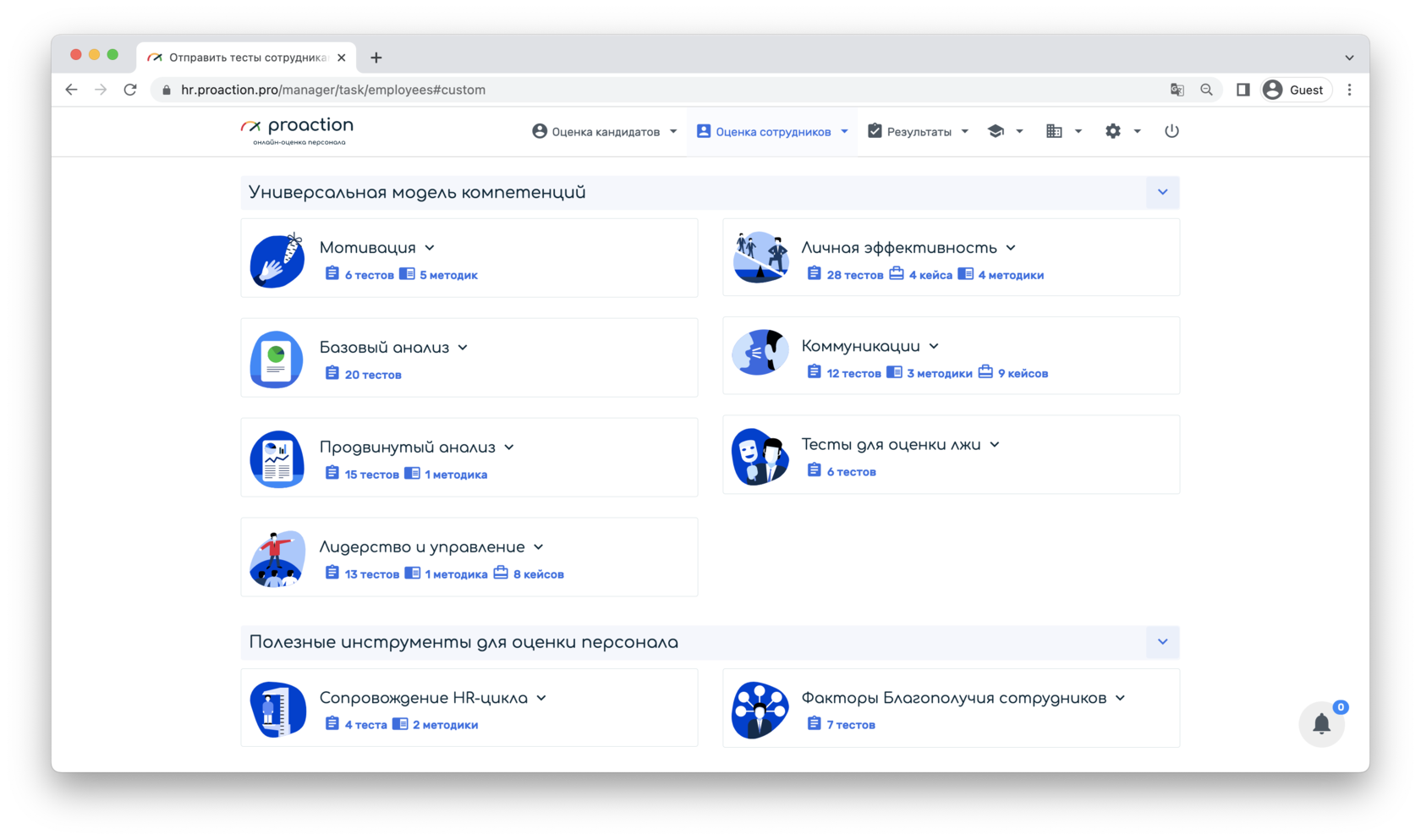Screen dimensions: 1421x840
Task: Open a new browser tab
Action: point(376,58)
